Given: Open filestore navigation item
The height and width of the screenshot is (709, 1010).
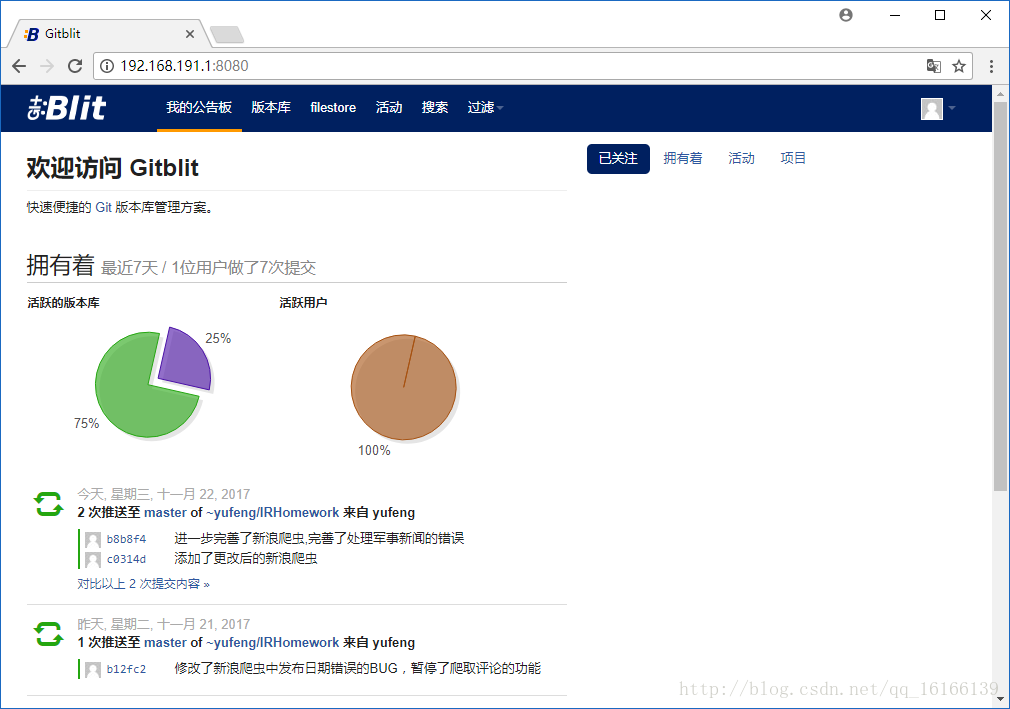Looking at the screenshot, I should click(x=333, y=108).
